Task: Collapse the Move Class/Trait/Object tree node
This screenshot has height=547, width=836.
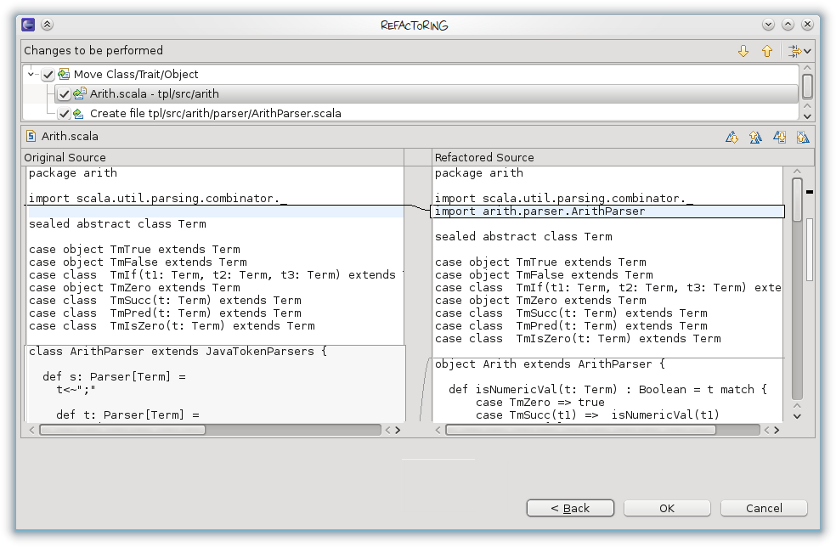Action: click(x=31, y=74)
